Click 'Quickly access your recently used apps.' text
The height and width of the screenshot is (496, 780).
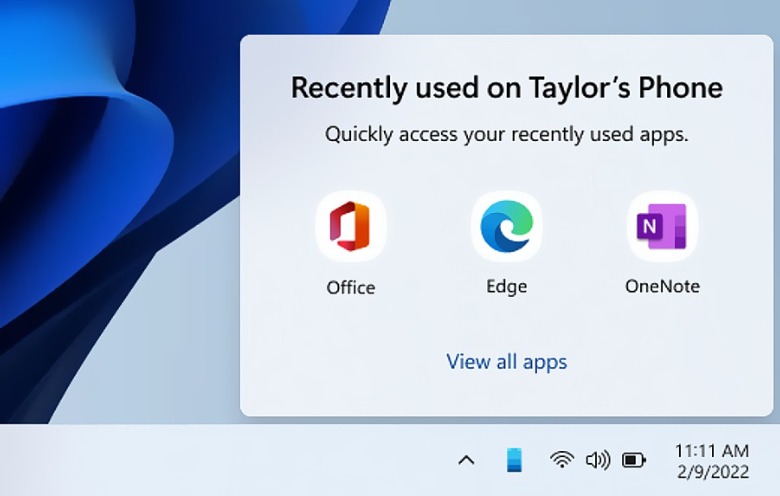tap(506, 134)
